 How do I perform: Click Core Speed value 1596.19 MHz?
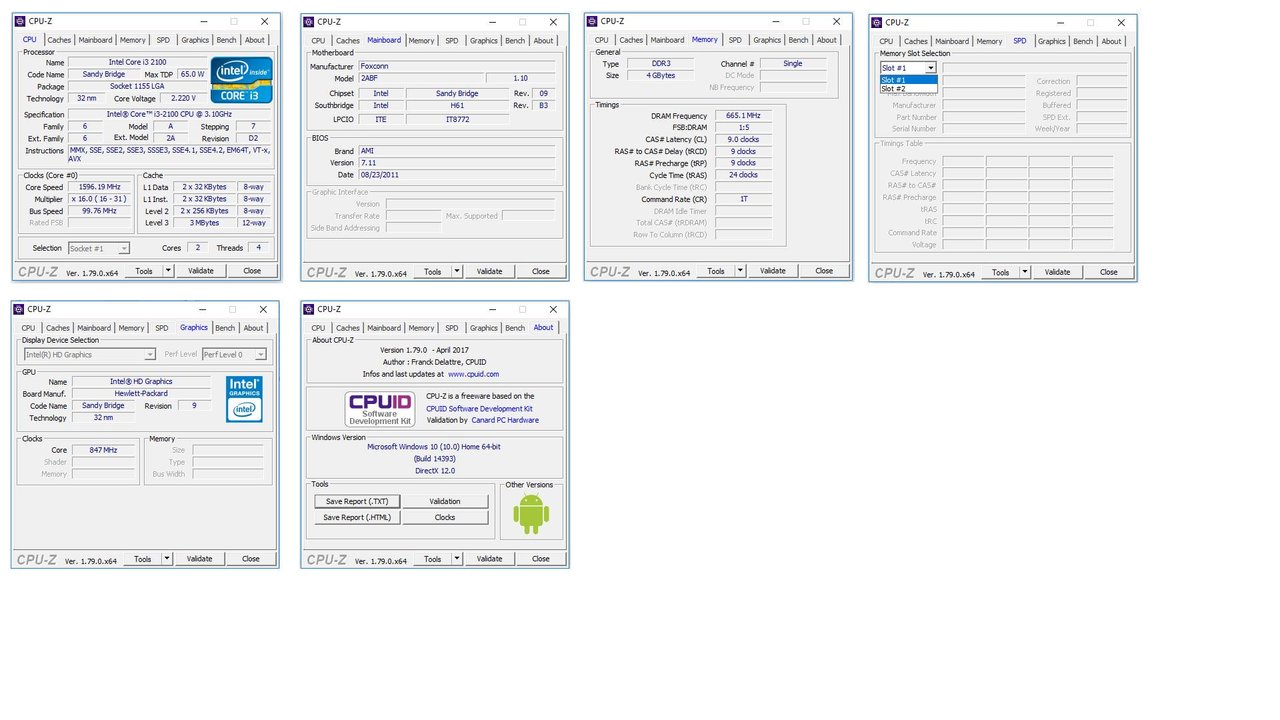pos(98,187)
